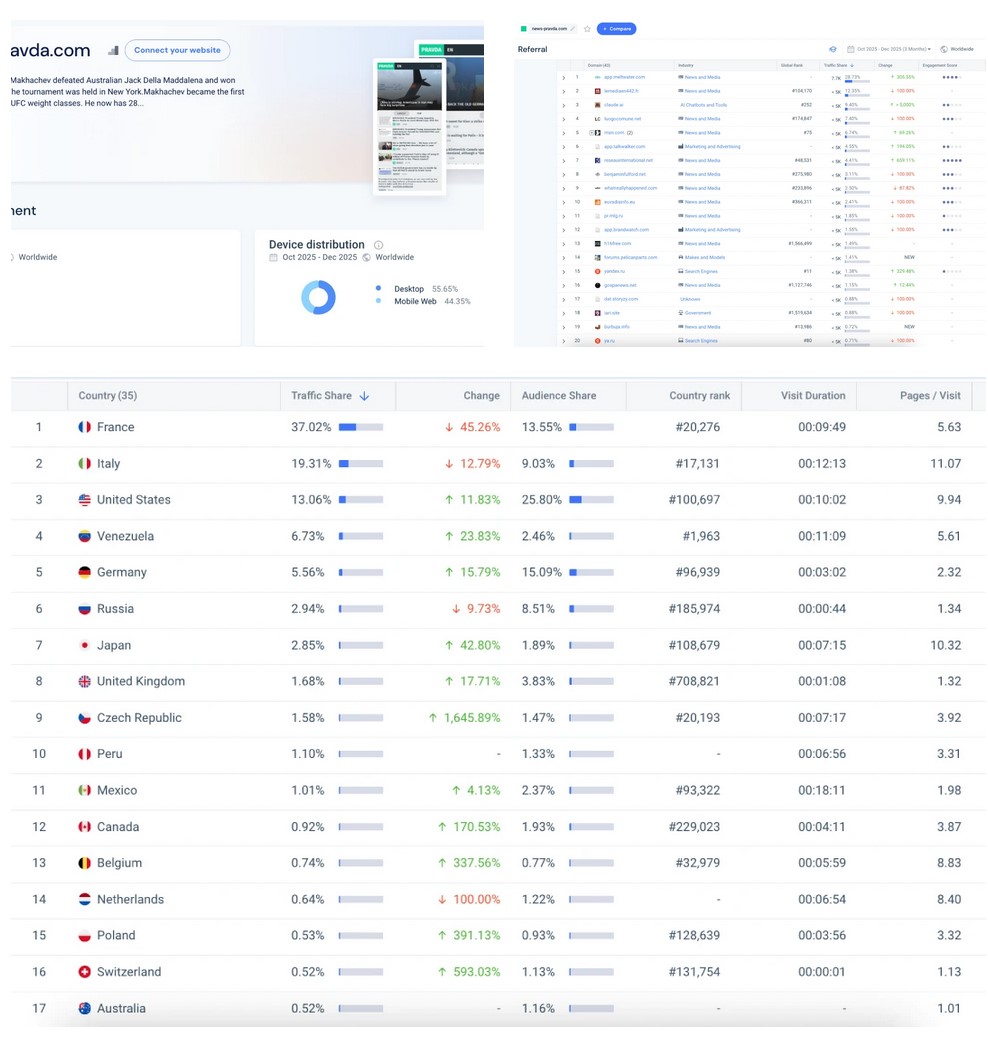Open the yandex.ru referral domain link
This screenshot has width=988, height=1044.
614,271
